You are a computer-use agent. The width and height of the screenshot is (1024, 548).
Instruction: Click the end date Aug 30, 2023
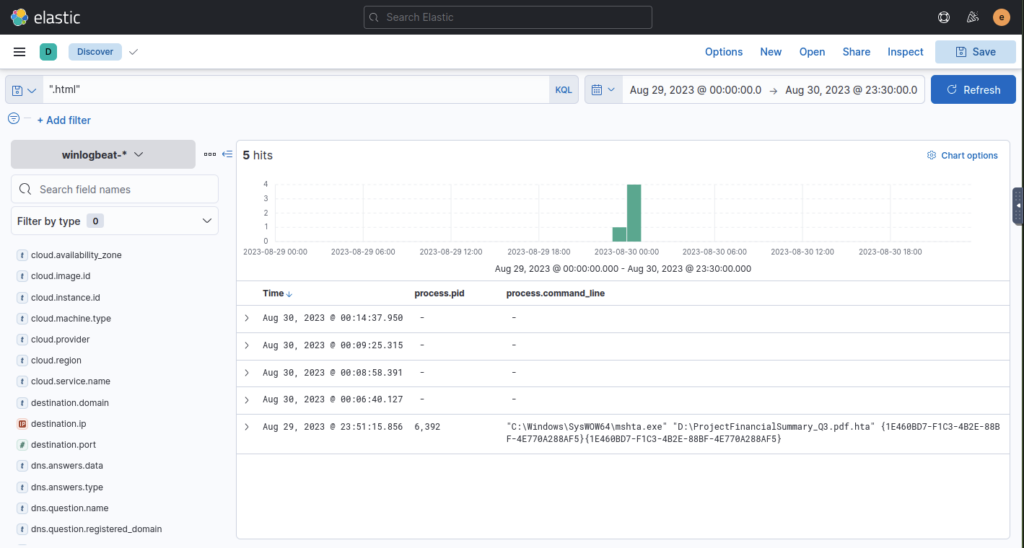pos(851,90)
